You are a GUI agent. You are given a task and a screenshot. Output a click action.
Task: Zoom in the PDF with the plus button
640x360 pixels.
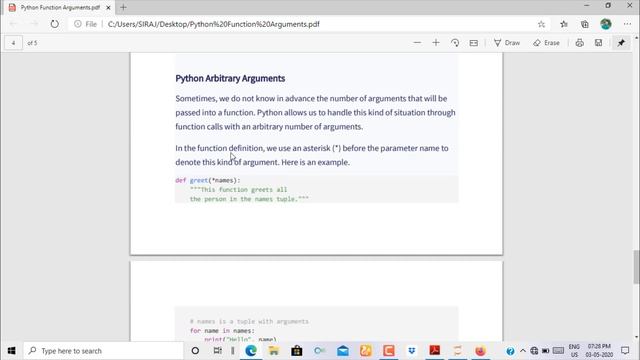[x=436, y=43]
